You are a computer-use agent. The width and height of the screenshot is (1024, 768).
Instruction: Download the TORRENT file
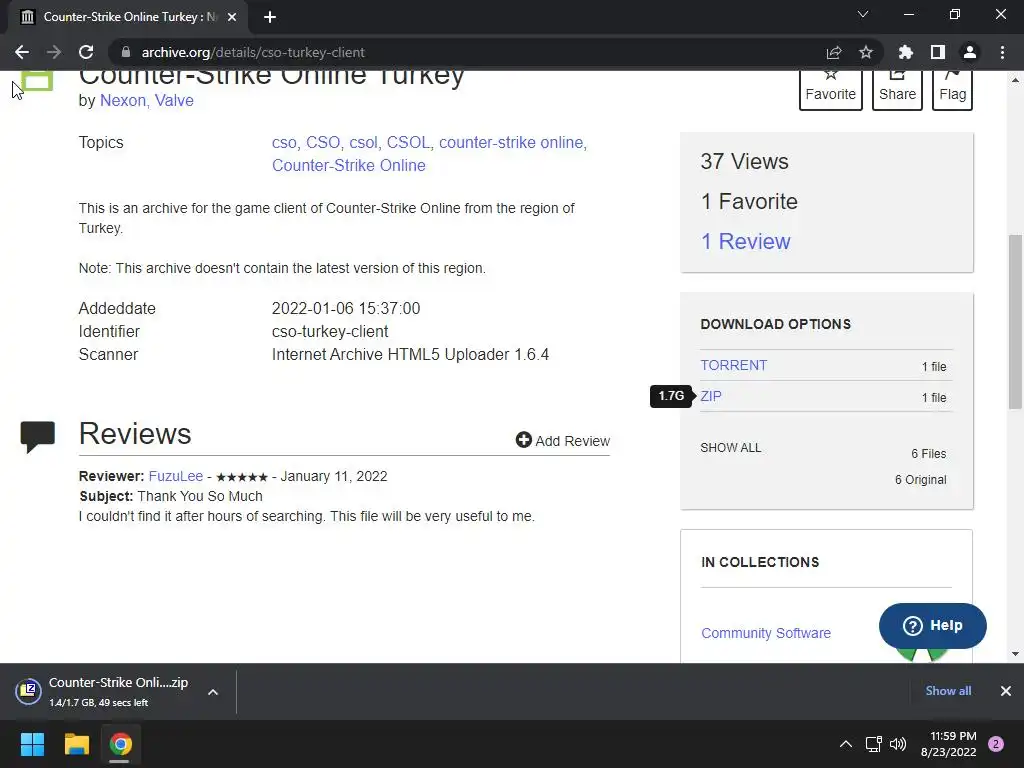pyautogui.click(x=733, y=366)
